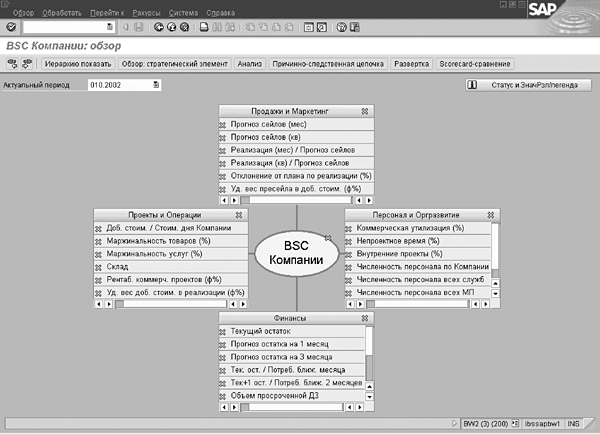Click the Last Page icon
Screen dimensions: 600x435
(x=289, y=27)
